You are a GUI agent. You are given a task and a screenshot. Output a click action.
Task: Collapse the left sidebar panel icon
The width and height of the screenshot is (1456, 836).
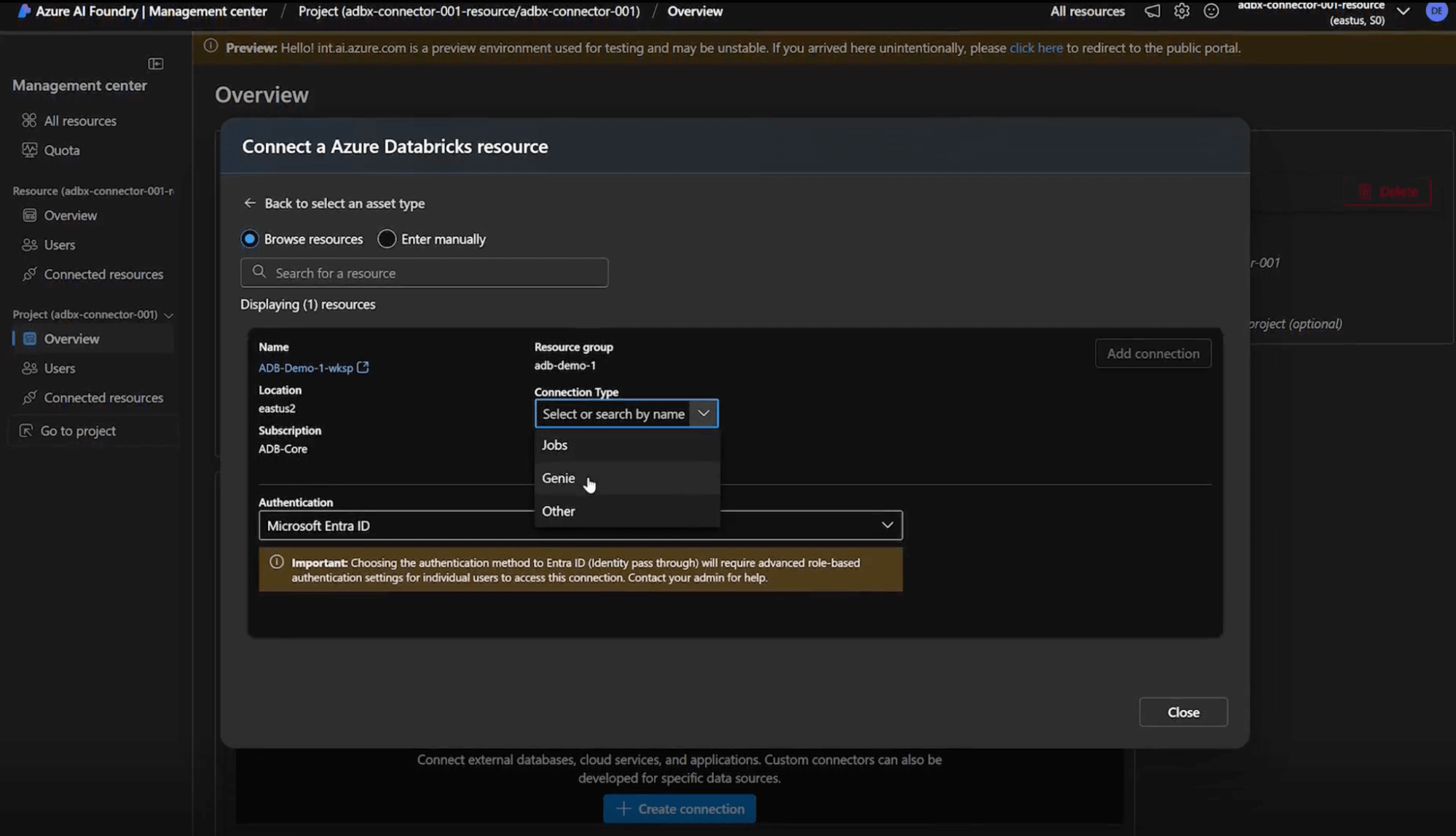(156, 64)
